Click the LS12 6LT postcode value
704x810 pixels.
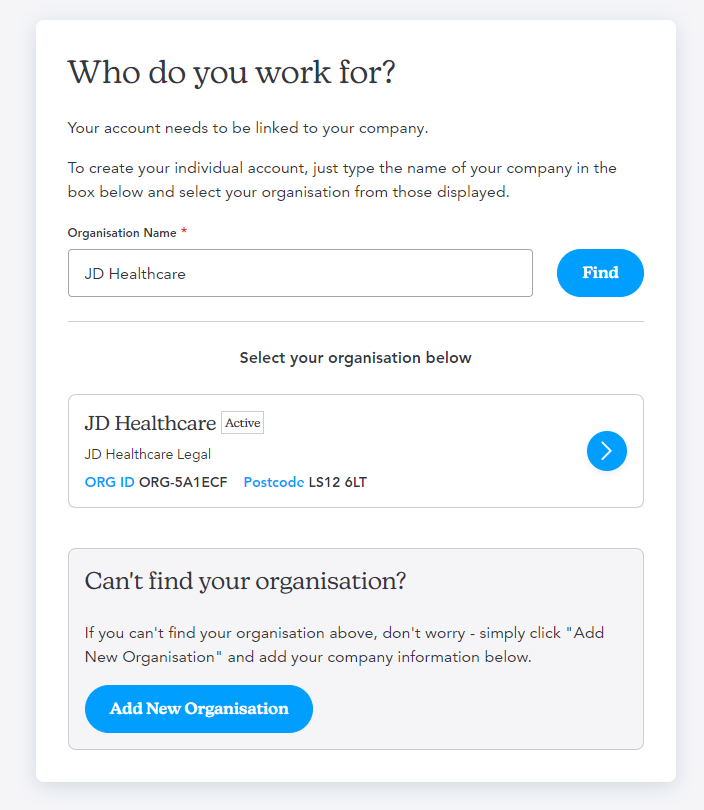338,482
